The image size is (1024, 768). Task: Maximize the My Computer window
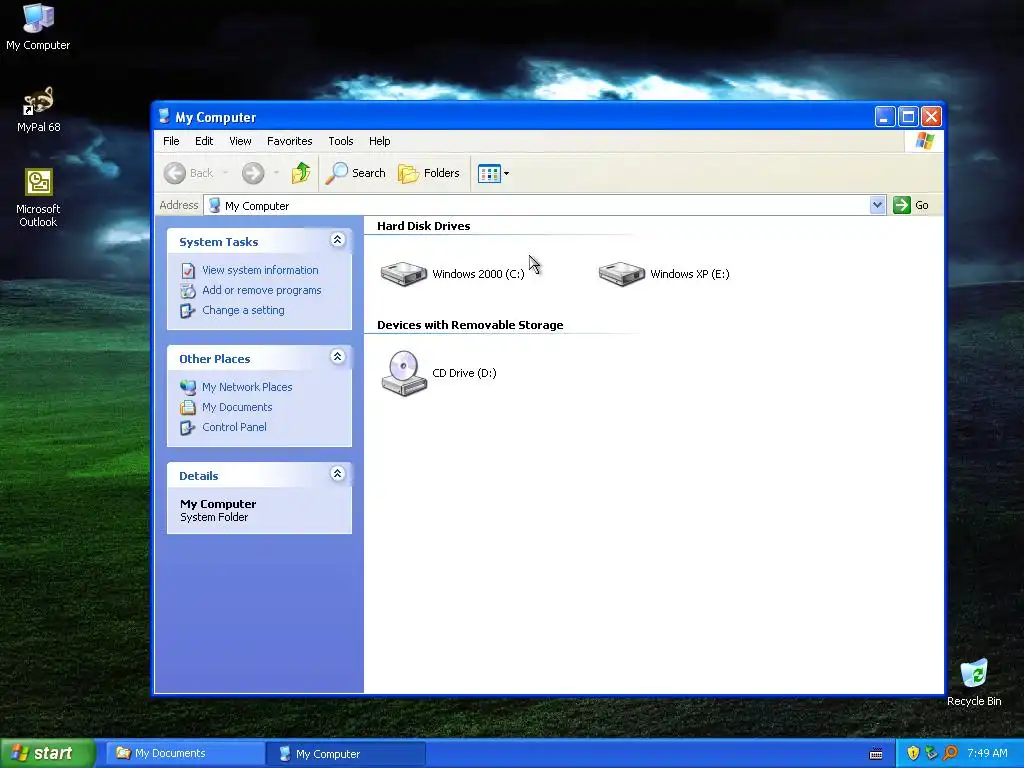click(908, 117)
